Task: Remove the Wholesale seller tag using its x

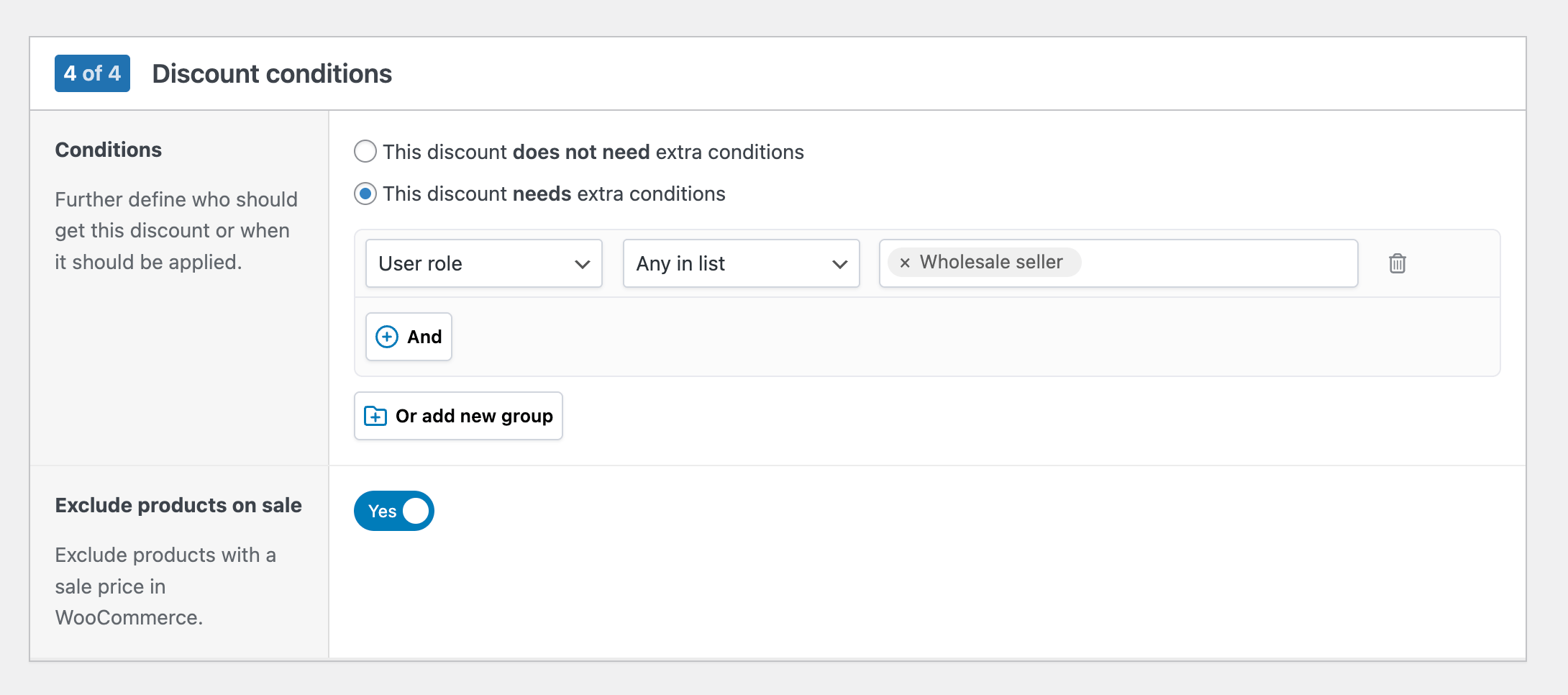Action: [905, 263]
